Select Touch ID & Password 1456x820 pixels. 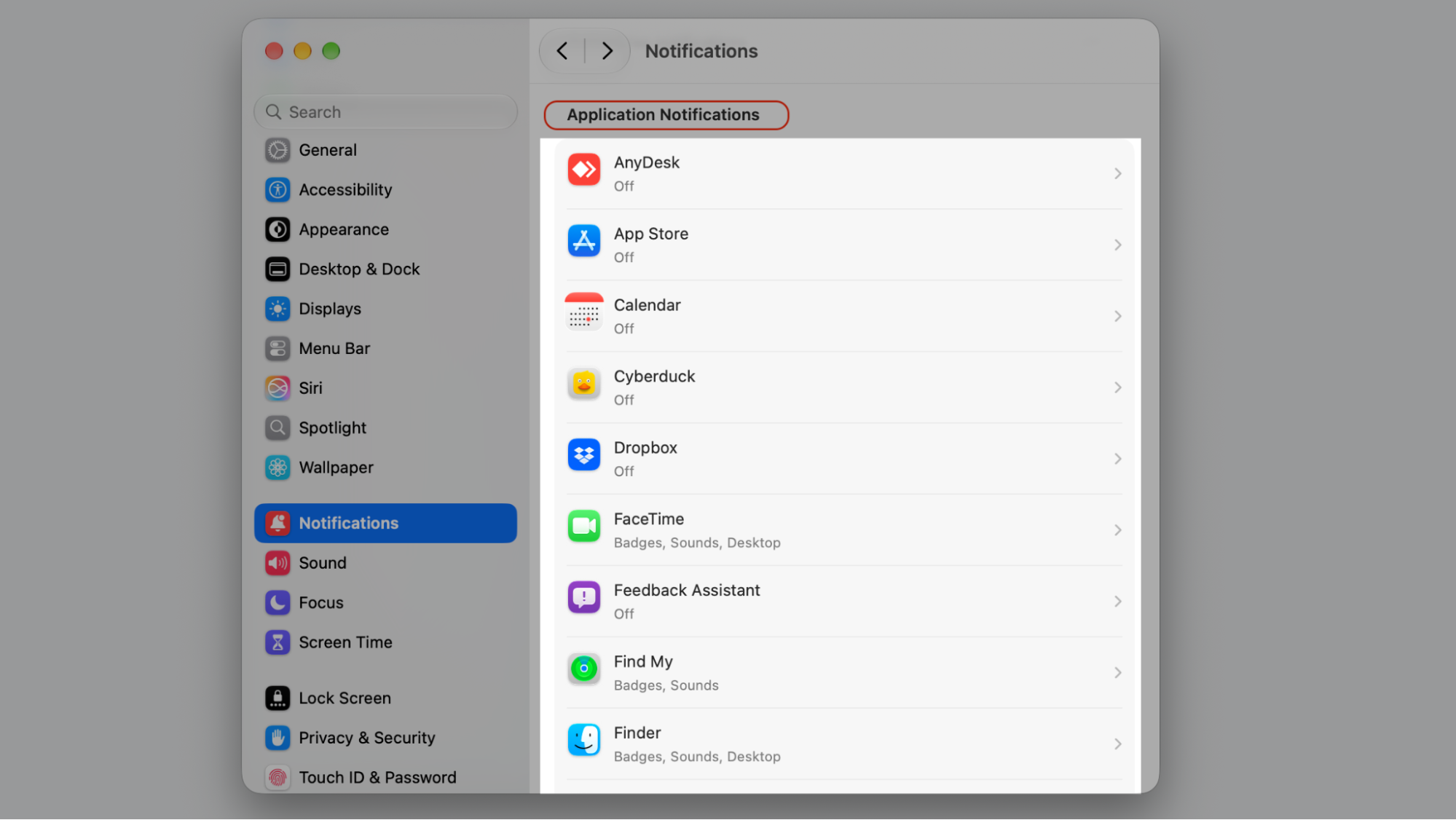point(385,778)
